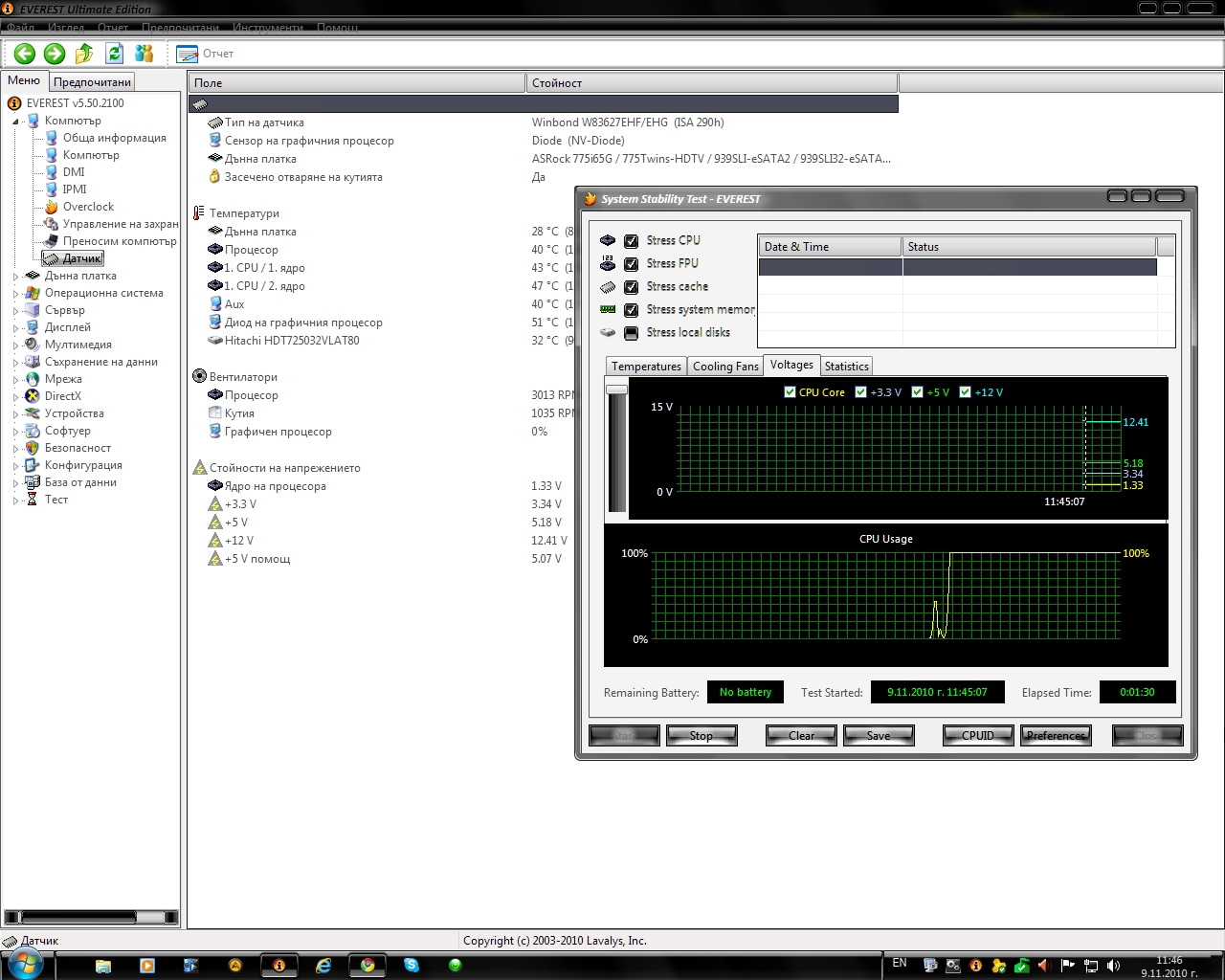Toggle the Stress cache checkbox
The width and height of the screenshot is (1225, 980).
point(632,287)
